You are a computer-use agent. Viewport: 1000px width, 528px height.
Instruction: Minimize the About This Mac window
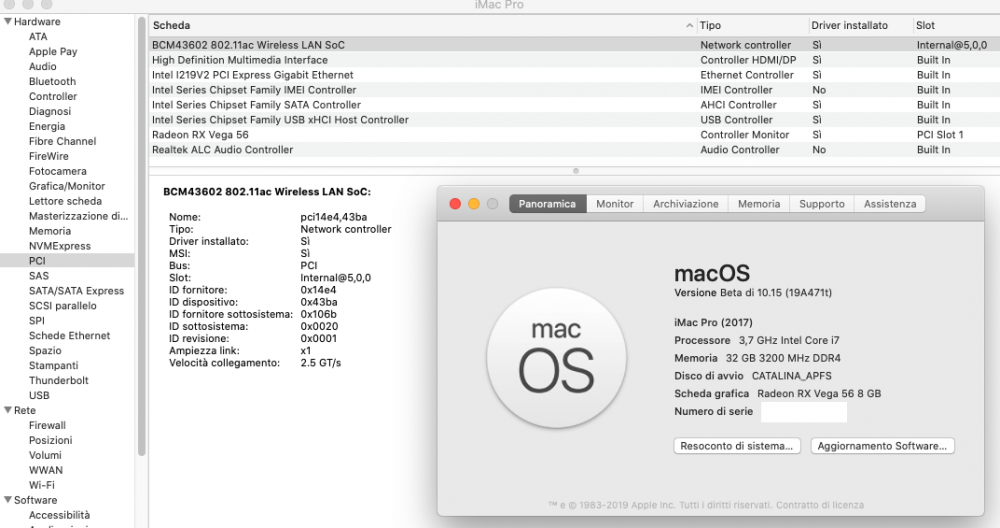474,204
